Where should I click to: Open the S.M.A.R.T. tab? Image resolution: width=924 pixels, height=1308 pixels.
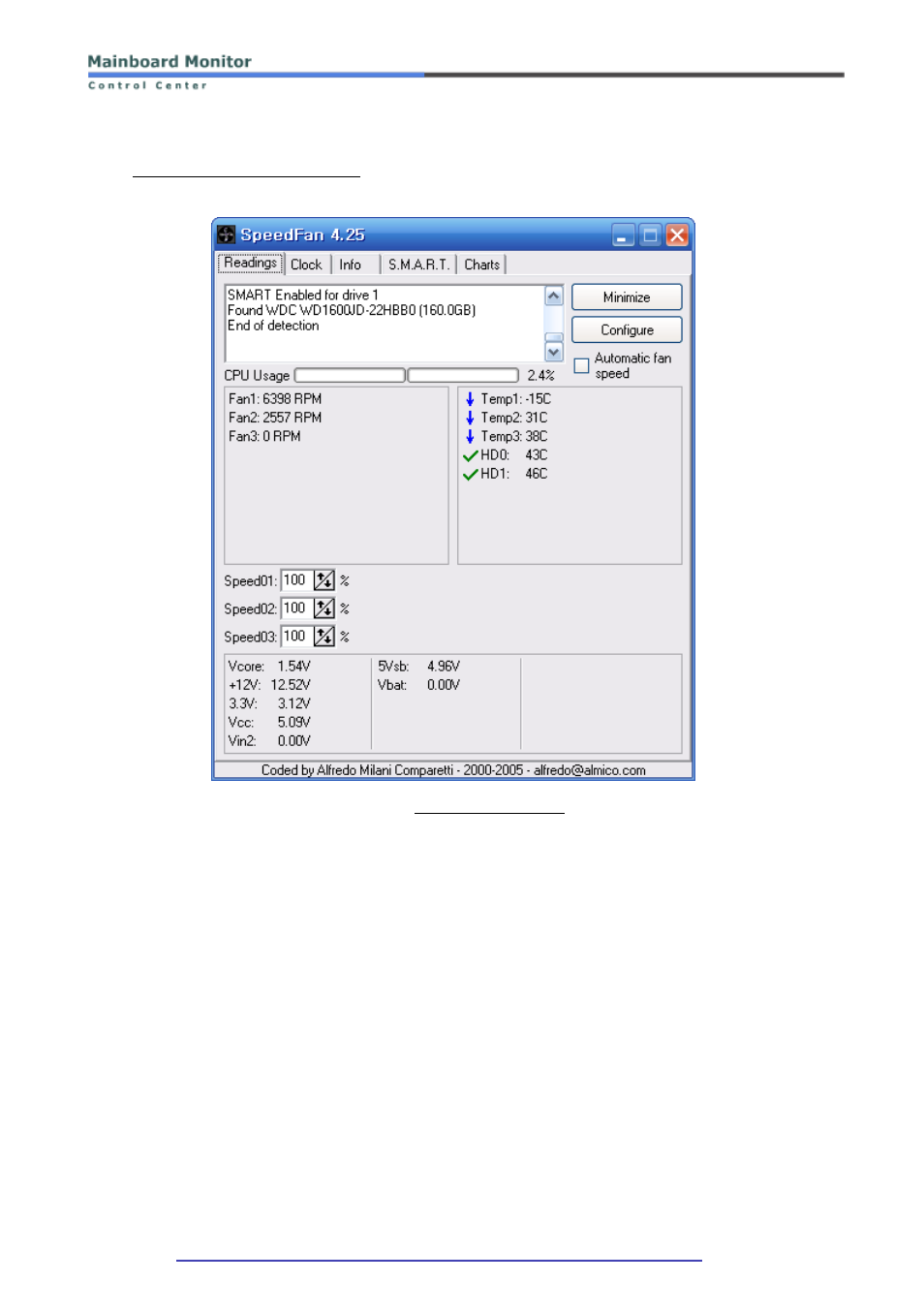(418, 265)
